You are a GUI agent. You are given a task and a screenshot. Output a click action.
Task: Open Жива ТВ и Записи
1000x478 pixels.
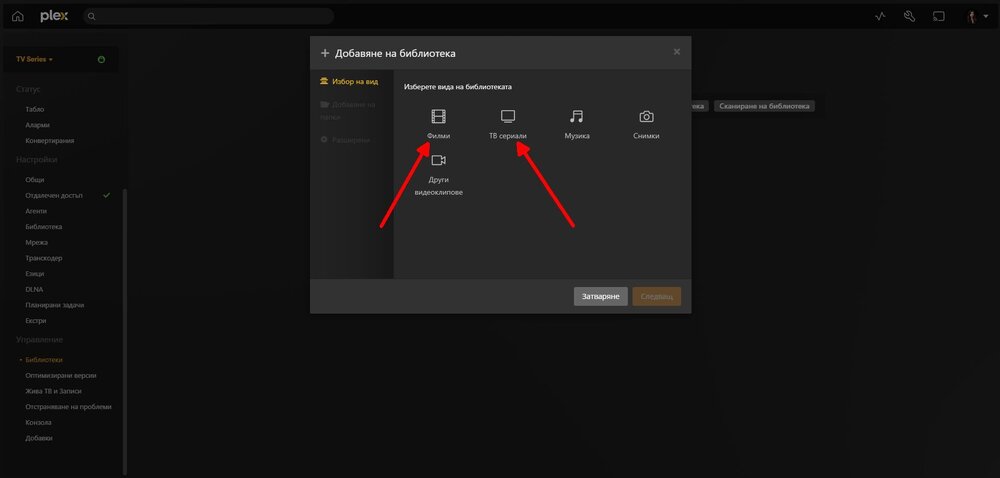tap(54, 391)
